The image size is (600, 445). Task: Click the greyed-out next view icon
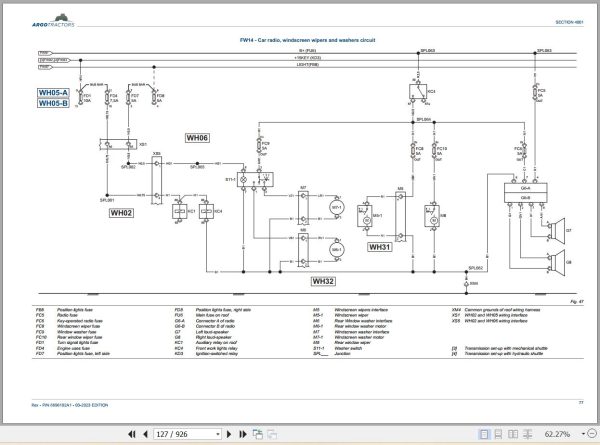tap(272, 434)
